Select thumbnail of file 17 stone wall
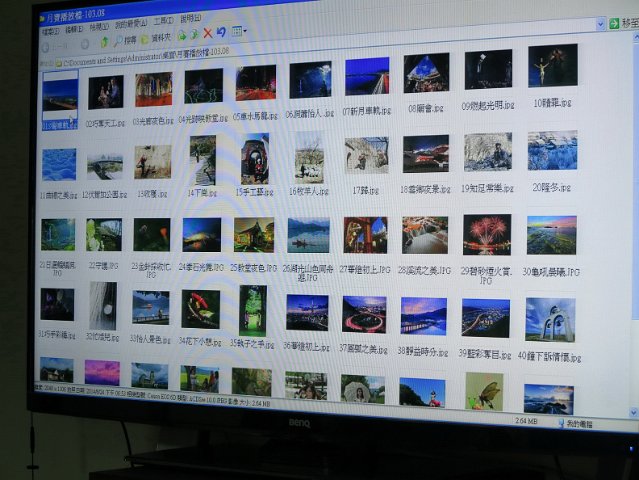 (x=366, y=155)
